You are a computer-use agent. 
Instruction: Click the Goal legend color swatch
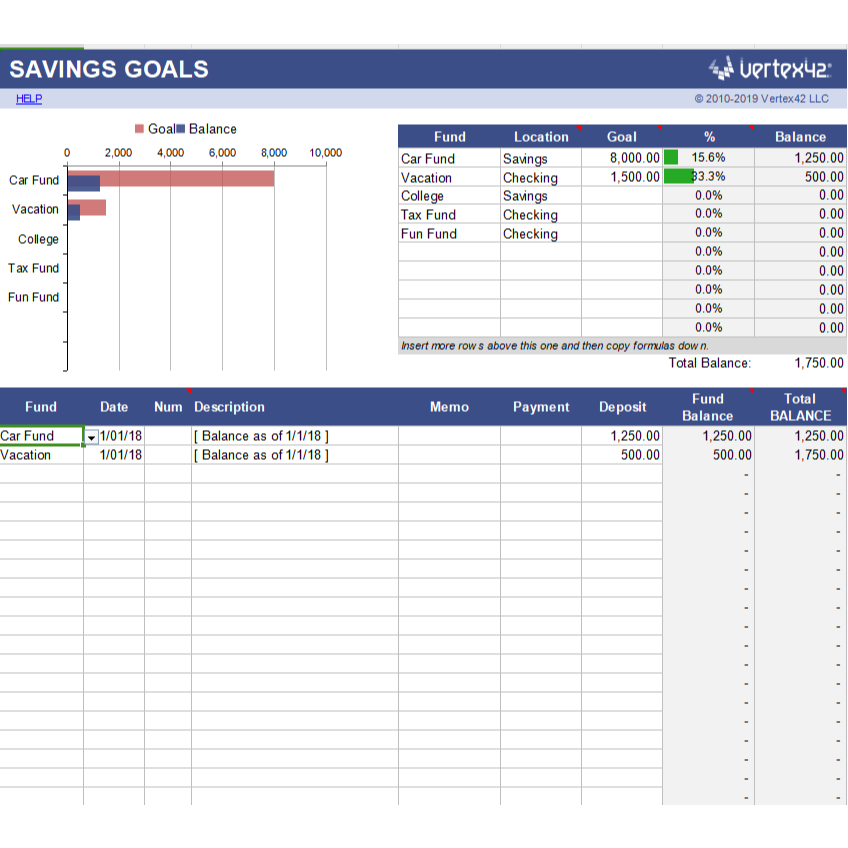pos(140,129)
